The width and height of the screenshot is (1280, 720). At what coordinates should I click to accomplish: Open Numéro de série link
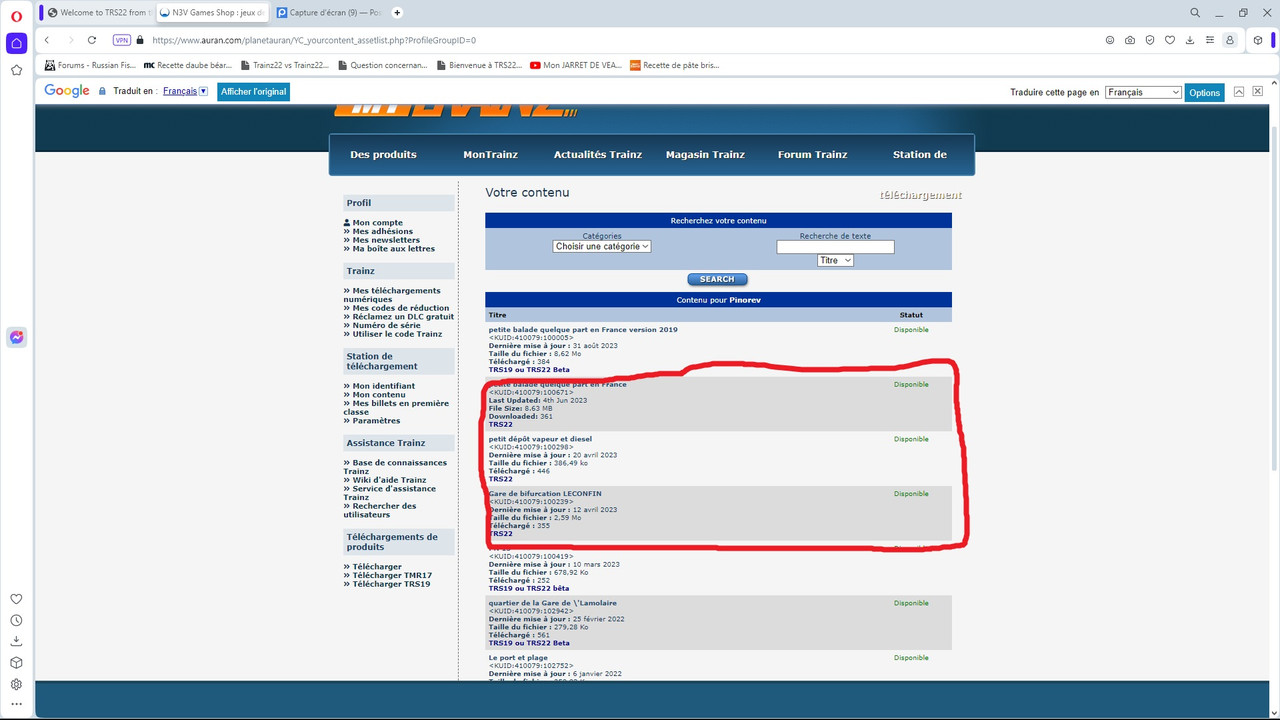[x=386, y=325]
